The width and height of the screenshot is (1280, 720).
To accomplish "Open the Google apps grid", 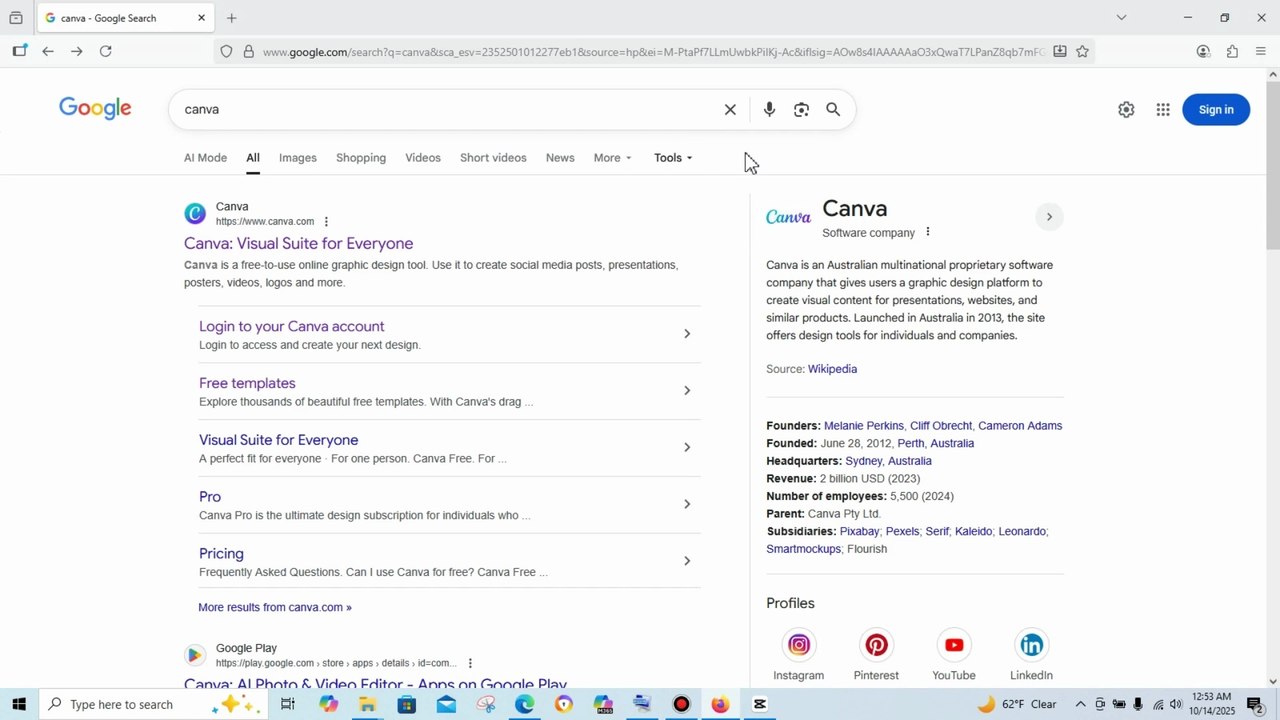I will tap(1163, 110).
